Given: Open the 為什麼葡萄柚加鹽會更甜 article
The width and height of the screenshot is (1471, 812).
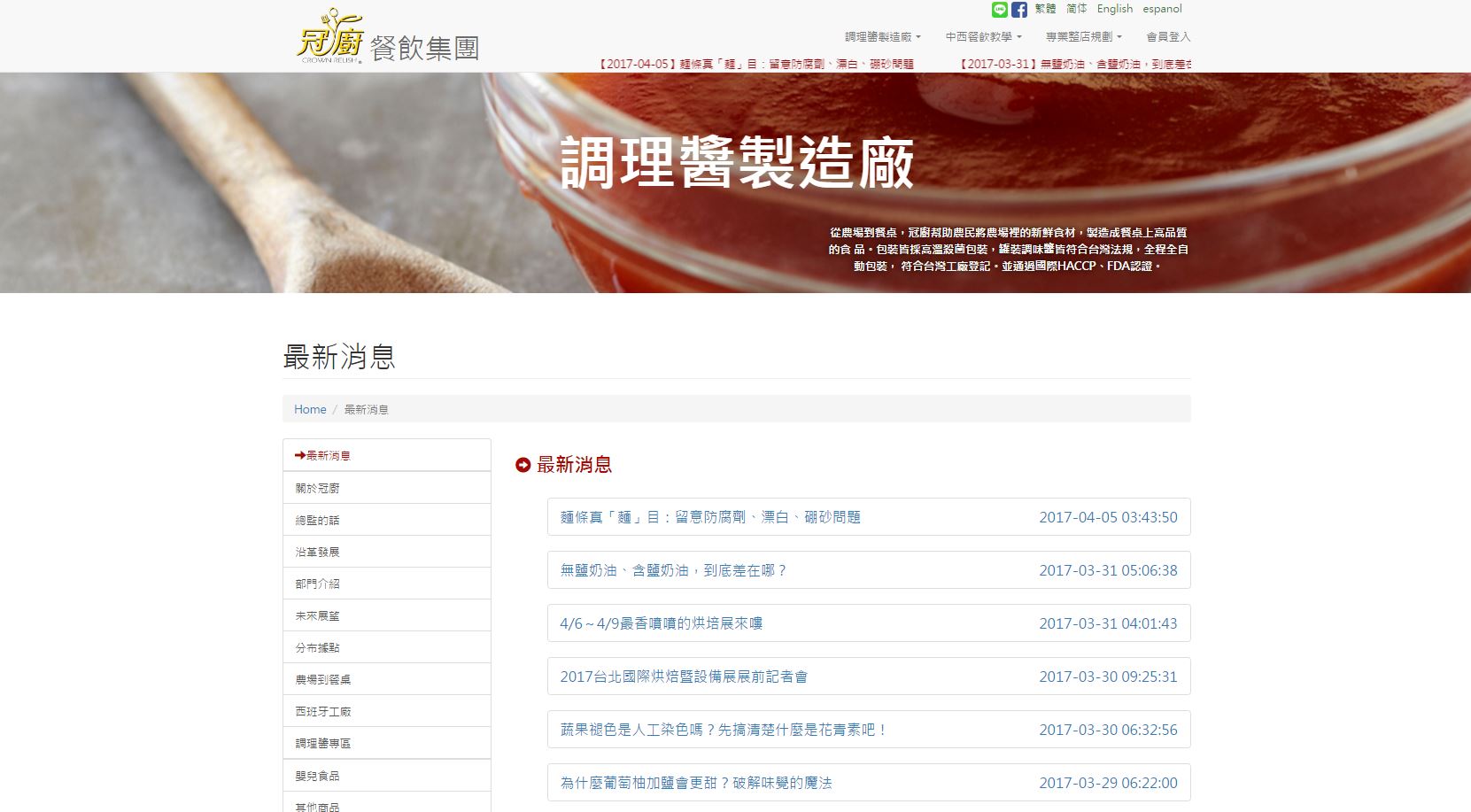Looking at the screenshot, I should coord(696,783).
